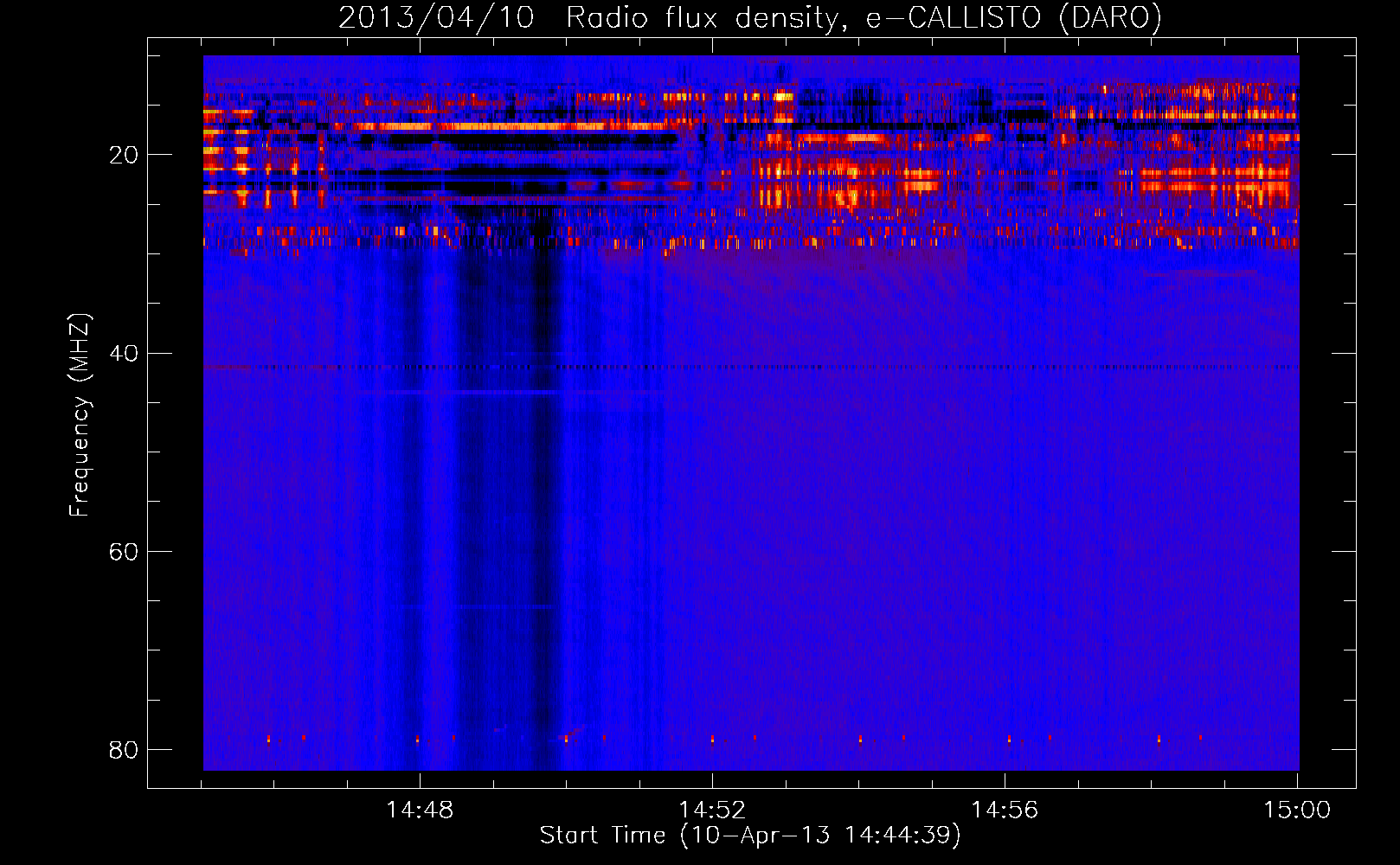
Task: Click the 14:52 time tick label
Action: tap(712, 811)
